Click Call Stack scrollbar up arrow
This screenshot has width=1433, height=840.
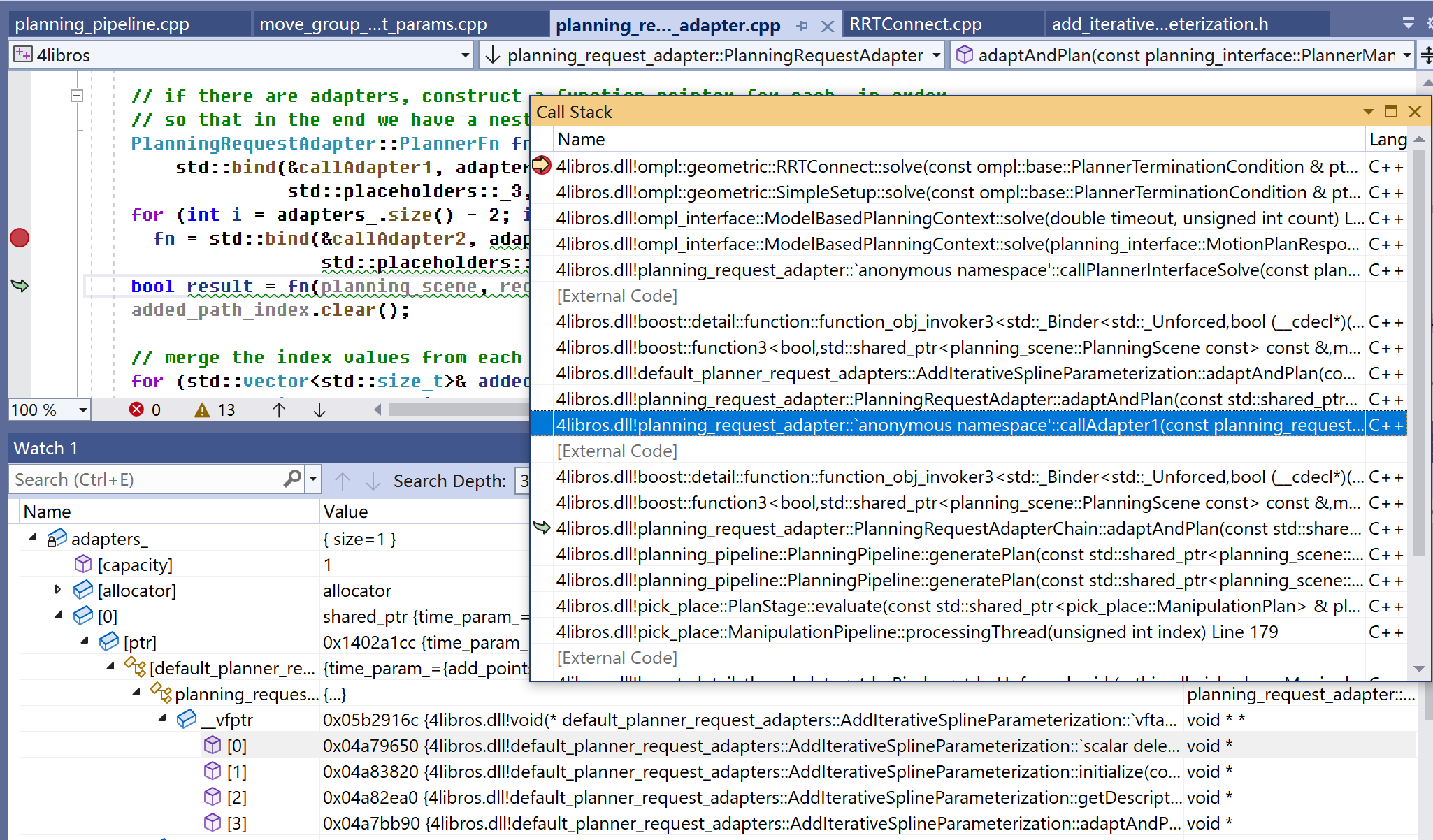point(1419,139)
